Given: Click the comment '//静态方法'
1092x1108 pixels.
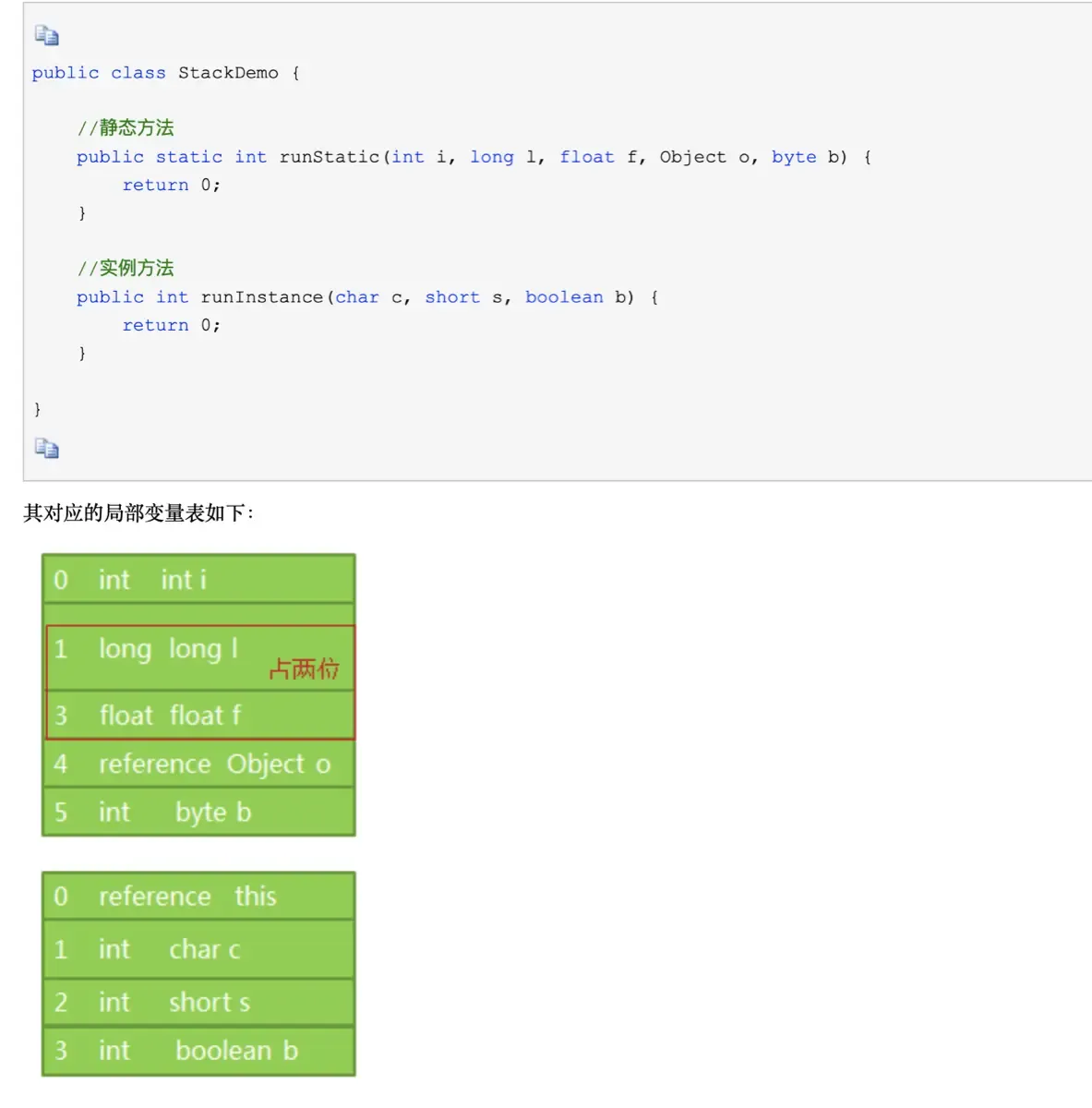Looking at the screenshot, I should click(x=126, y=128).
